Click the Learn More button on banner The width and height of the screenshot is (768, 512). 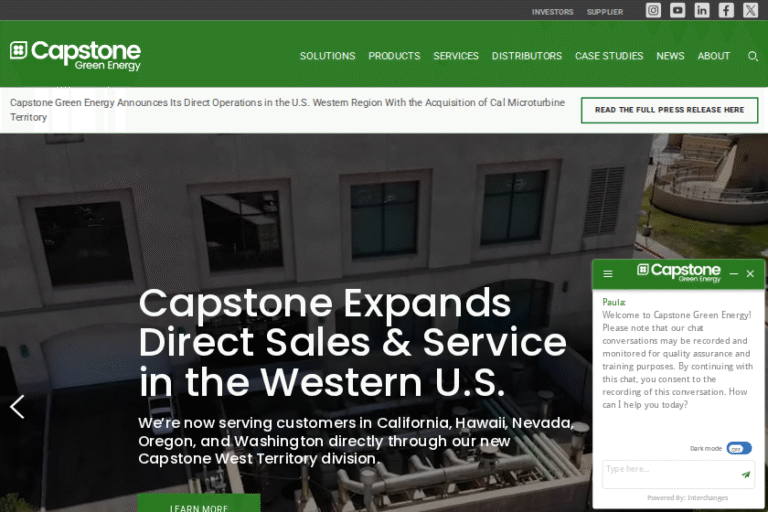tap(199, 505)
